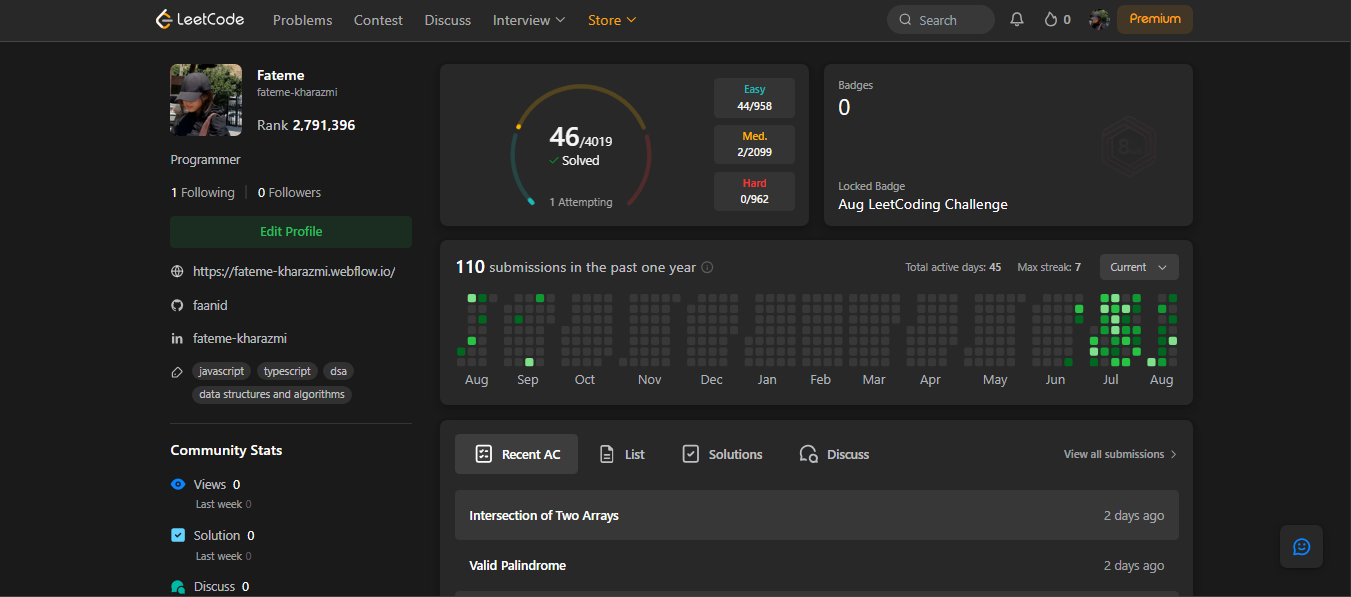Click the 1 Attempting text
This screenshot has height=597, width=1351.
[581, 202]
